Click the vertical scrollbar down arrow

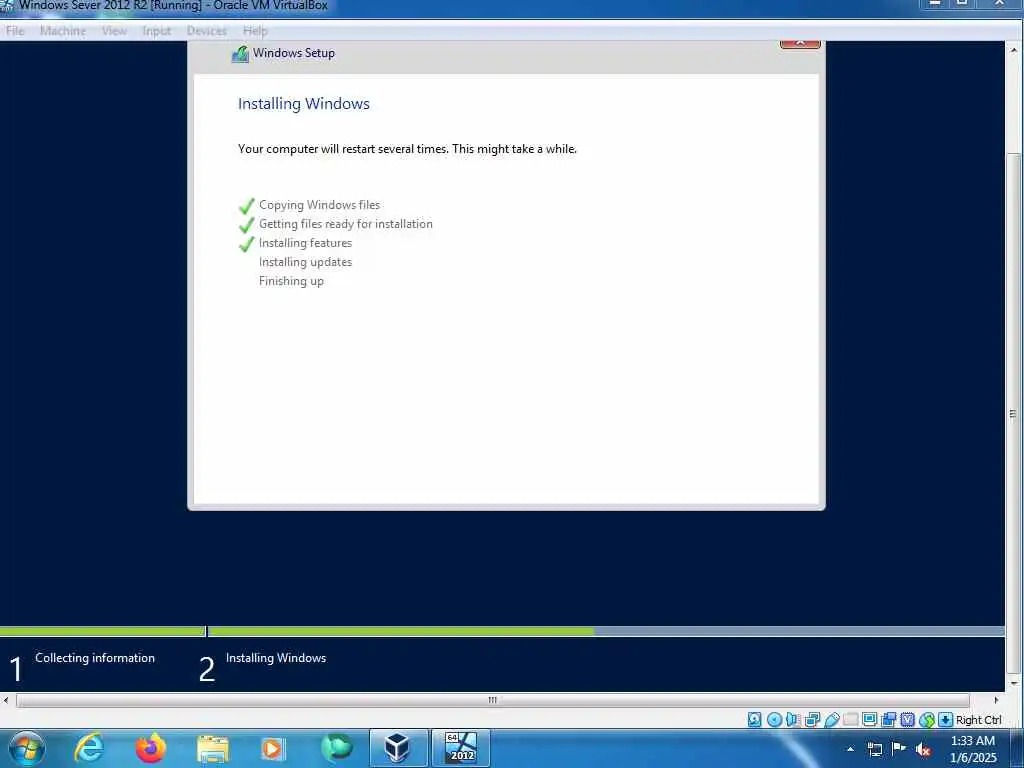[1014, 683]
